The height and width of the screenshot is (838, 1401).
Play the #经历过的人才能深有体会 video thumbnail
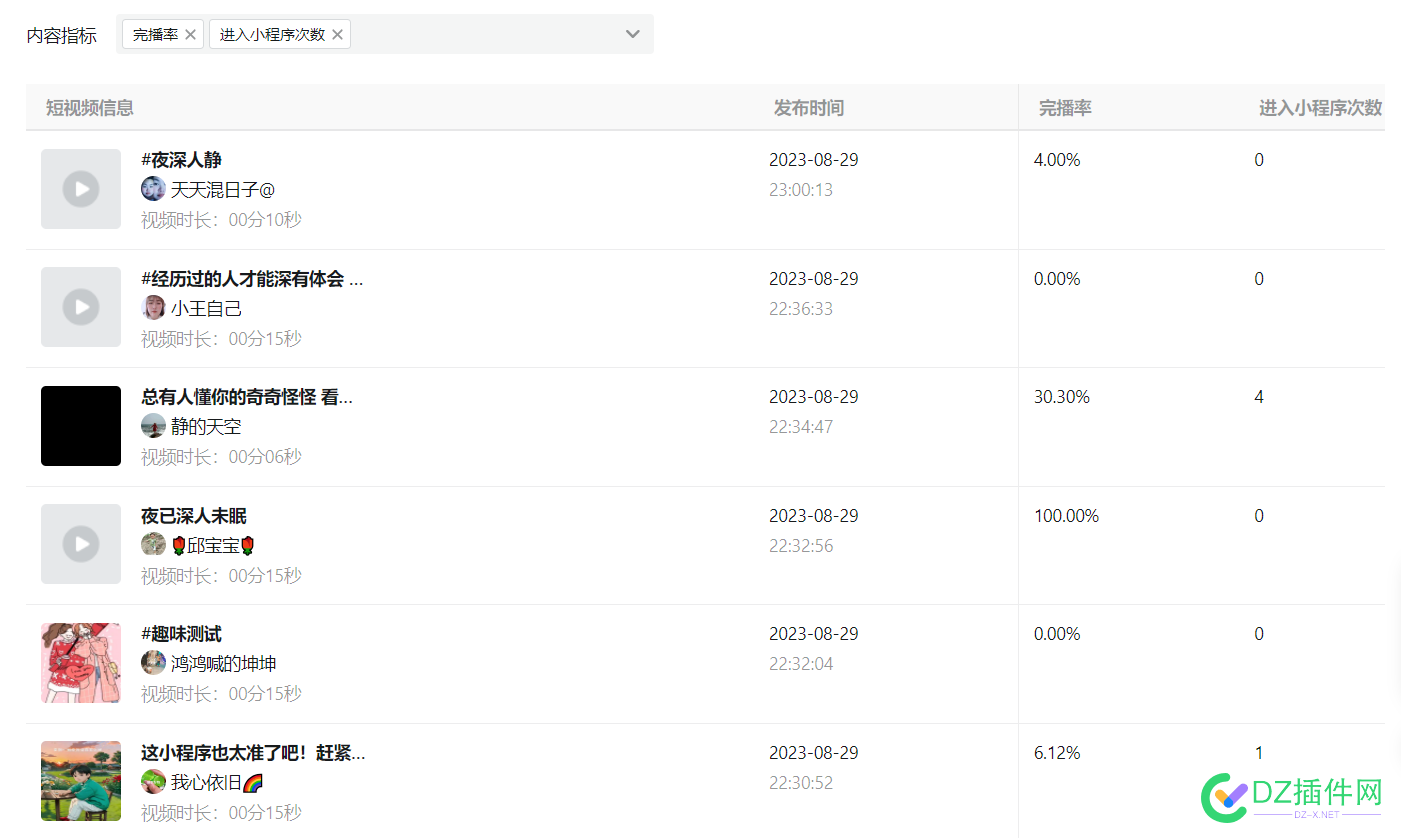pyautogui.click(x=81, y=307)
